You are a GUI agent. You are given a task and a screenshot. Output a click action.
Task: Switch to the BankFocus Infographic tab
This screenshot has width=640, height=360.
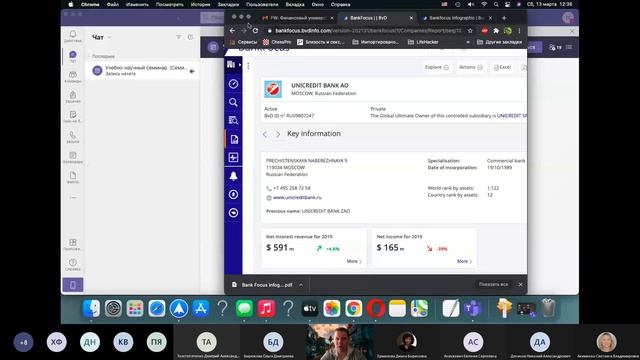coord(456,18)
